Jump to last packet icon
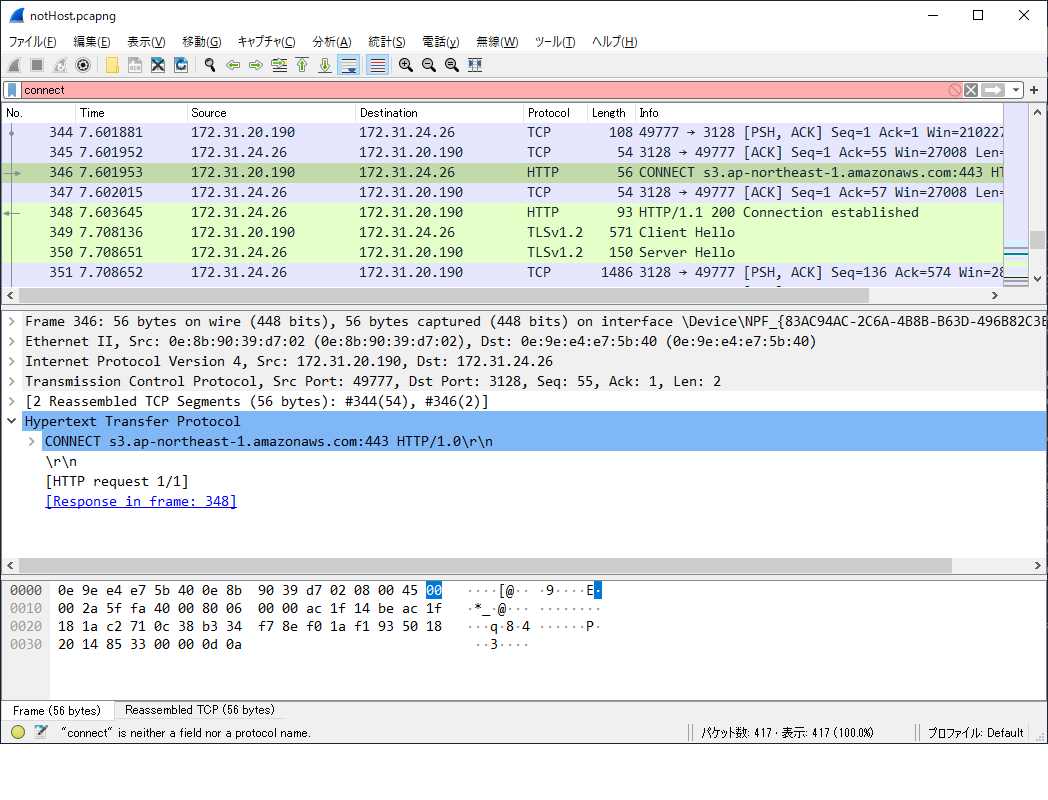Screen dimensions: 1048x800 click(325, 65)
